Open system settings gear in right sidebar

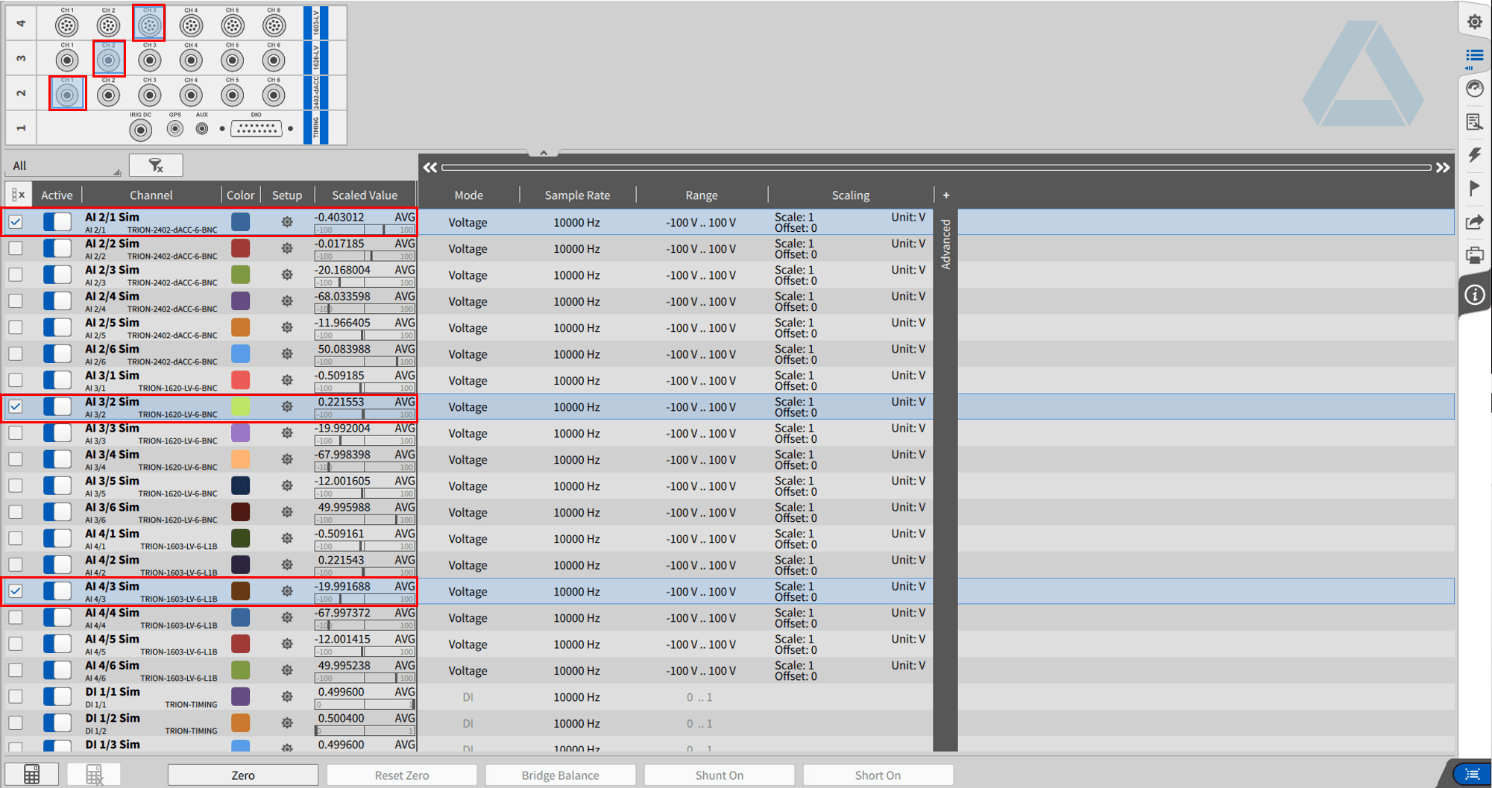1474,22
